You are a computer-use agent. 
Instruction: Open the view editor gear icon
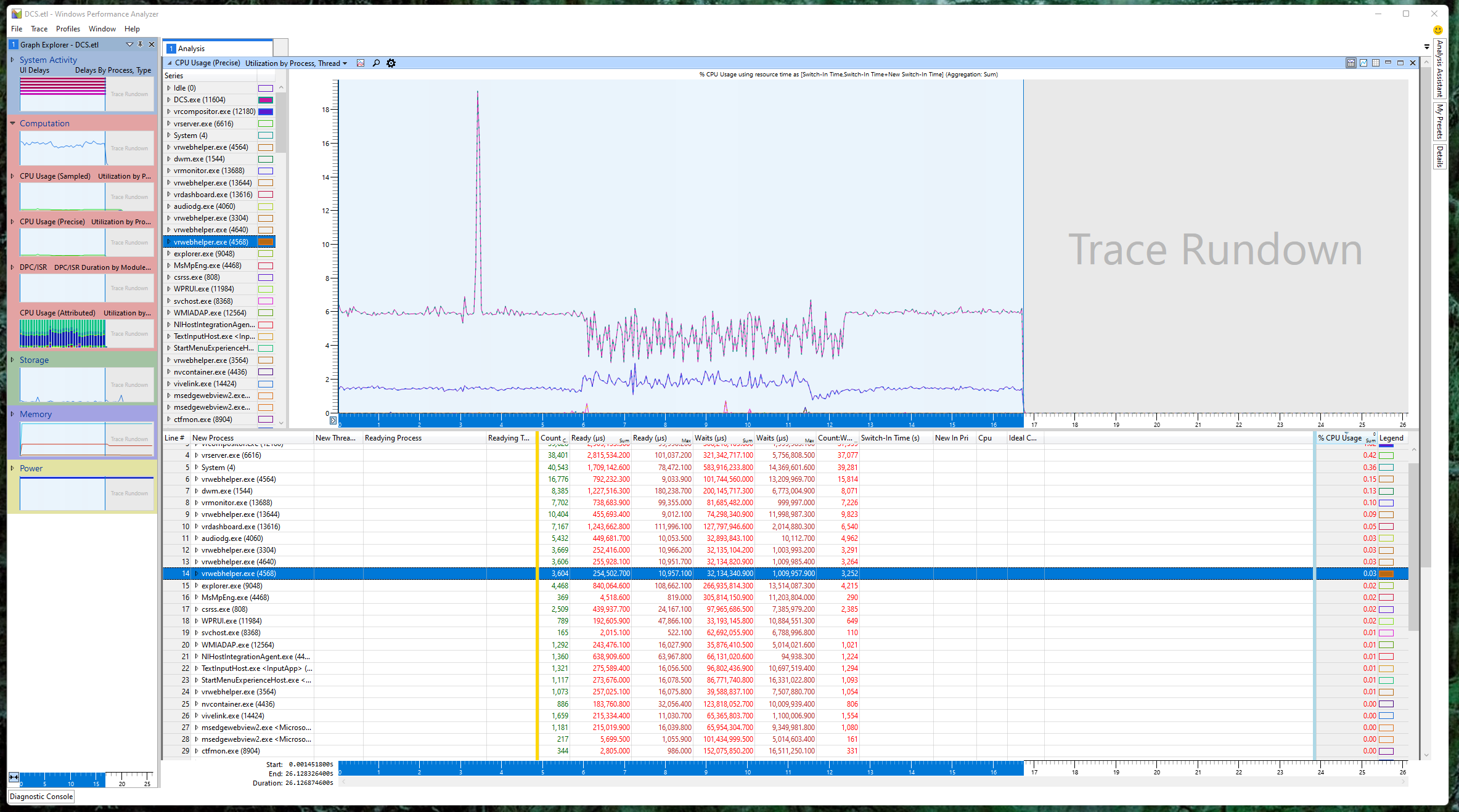(x=391, y=63)
